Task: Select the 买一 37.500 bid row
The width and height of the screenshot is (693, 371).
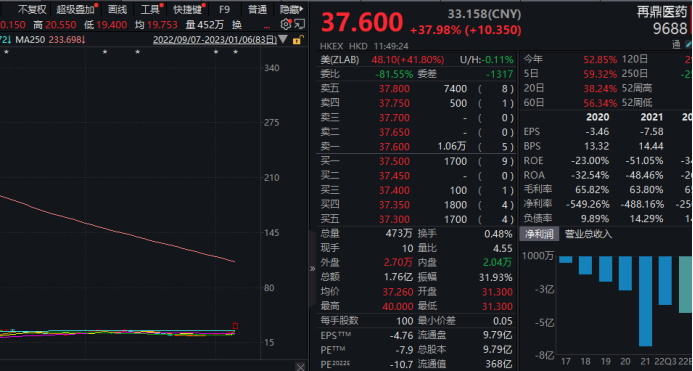Action: [416, 161]
